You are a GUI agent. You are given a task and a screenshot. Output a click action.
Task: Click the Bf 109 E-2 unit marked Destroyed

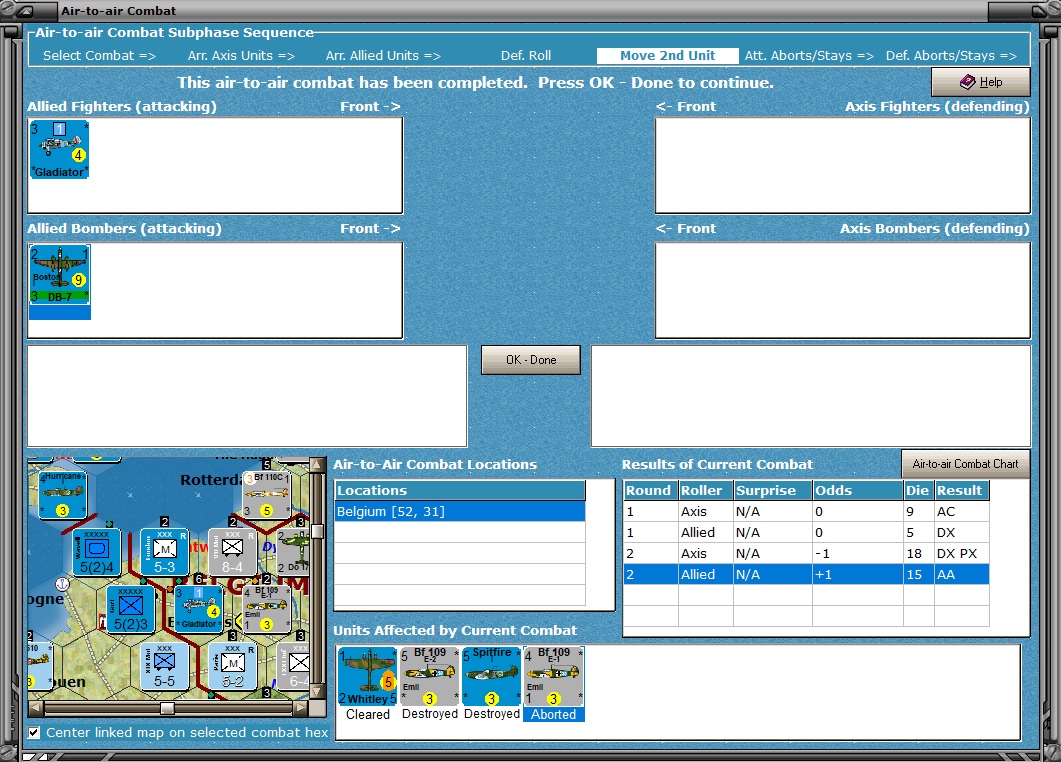[430, 676]
